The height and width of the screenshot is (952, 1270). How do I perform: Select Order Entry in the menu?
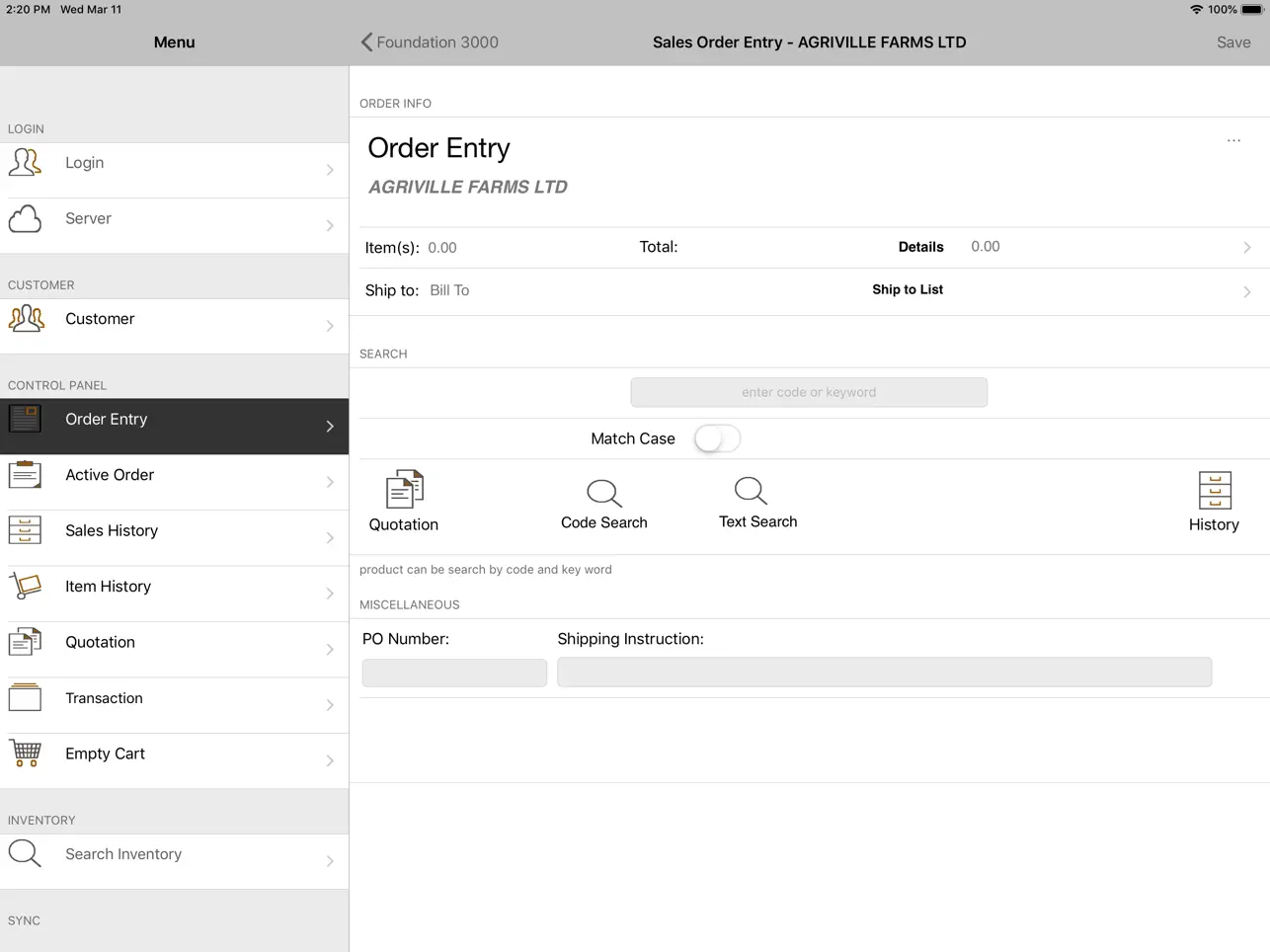pyautogui.click(x=174, y=427)
